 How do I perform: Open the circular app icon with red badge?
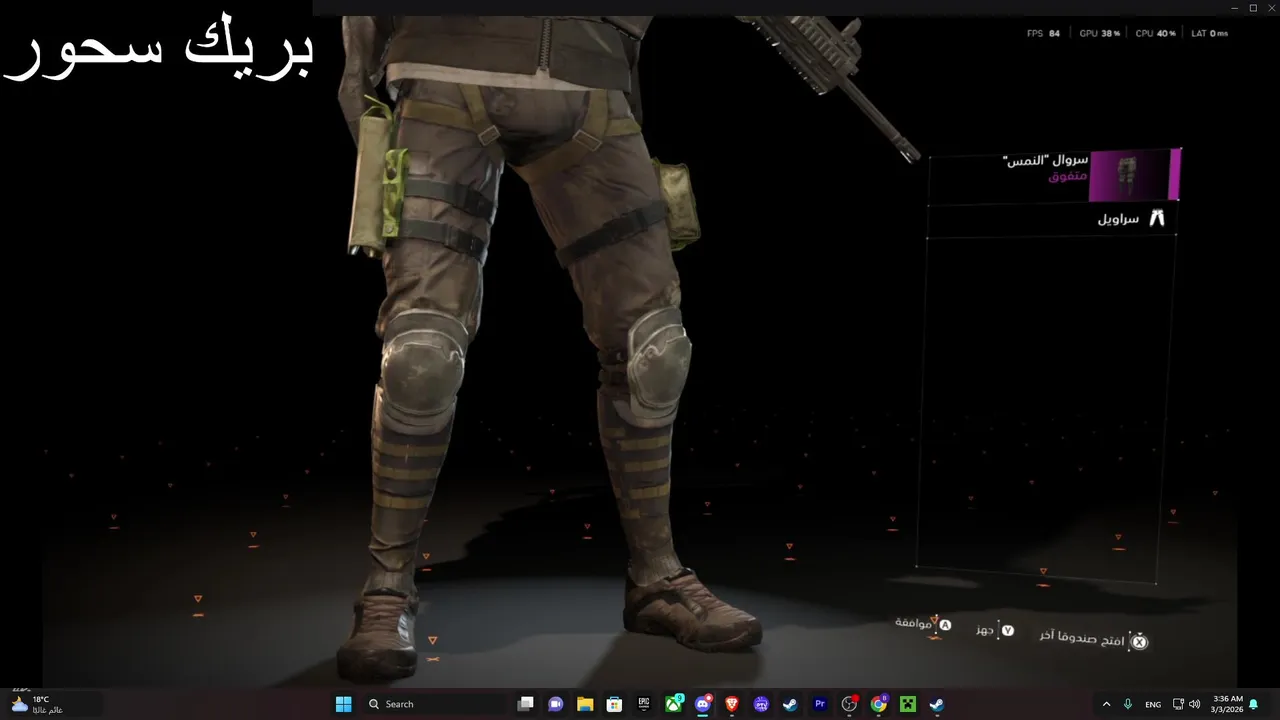pos(850,704)
